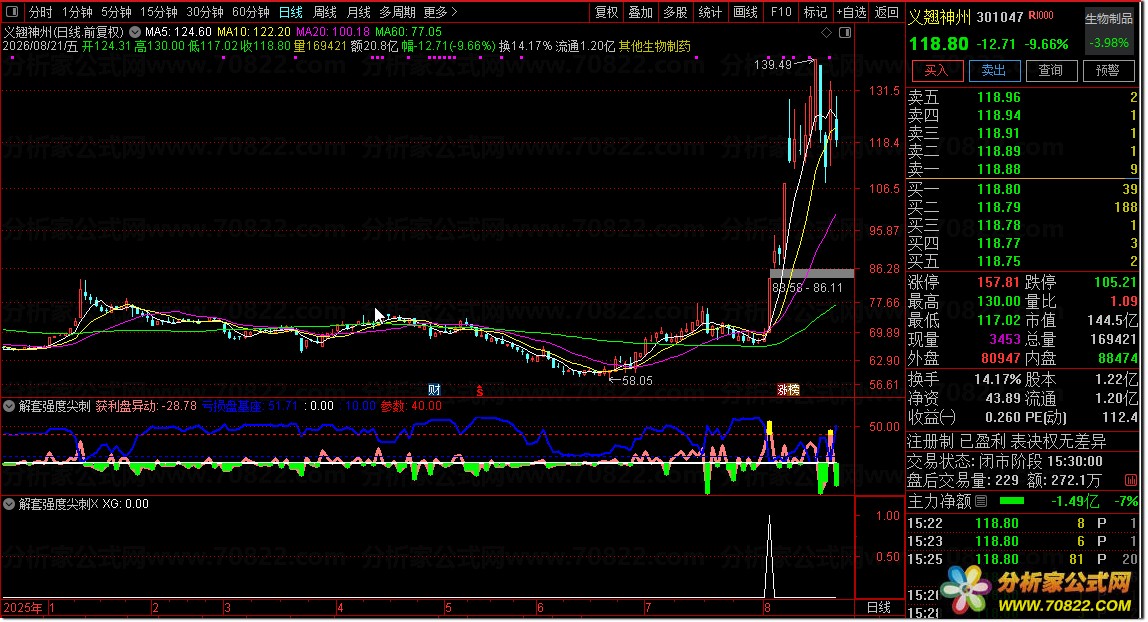Click the 15:22 trade tick row
The height and width of the screenshot is (622, 1148).
point(1023,523)
